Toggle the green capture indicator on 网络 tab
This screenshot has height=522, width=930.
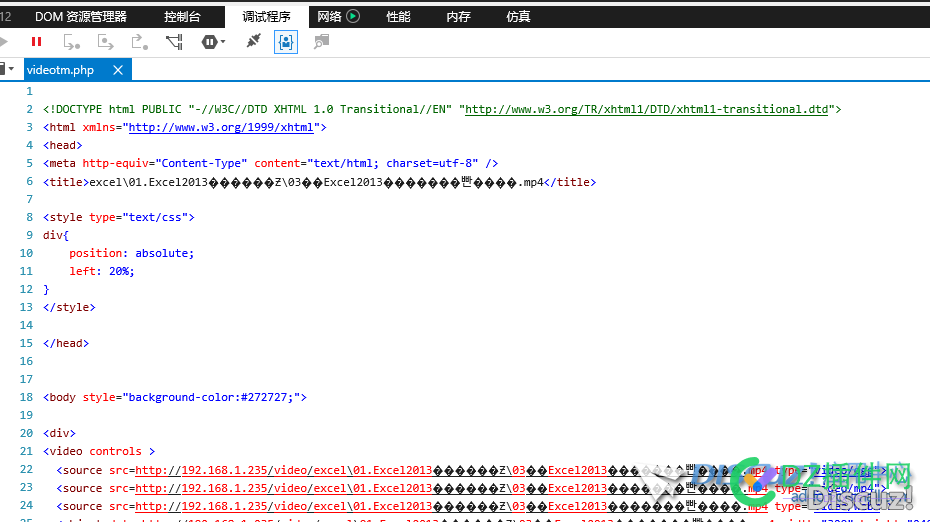click(x=353, y=16)
